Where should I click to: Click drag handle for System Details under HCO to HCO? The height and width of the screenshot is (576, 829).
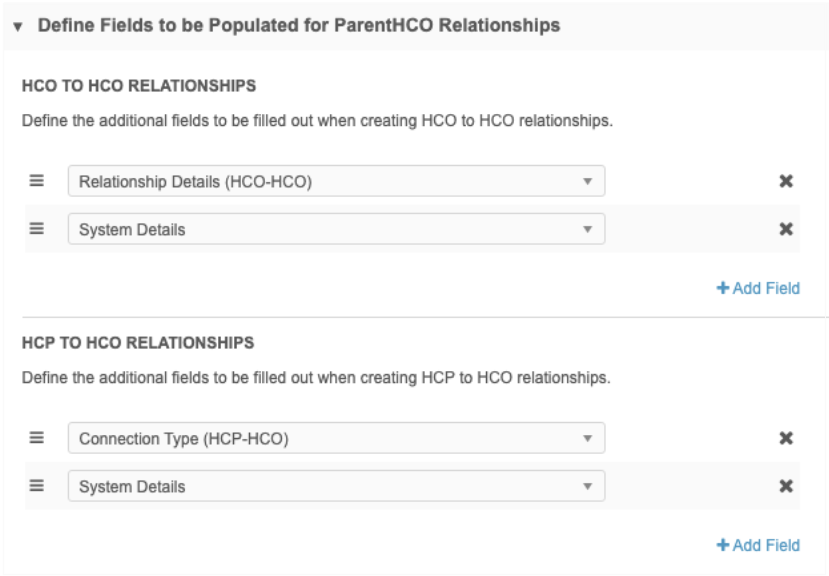37,229
